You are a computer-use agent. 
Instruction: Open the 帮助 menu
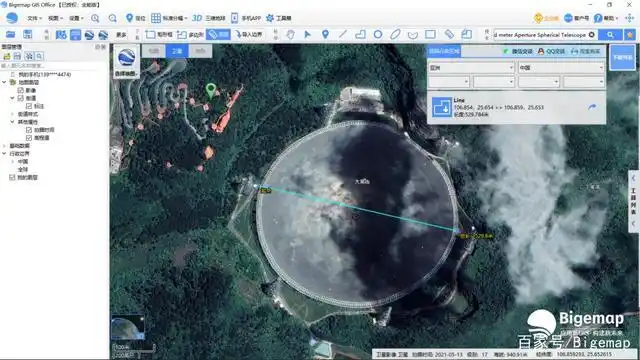point(606,18)
